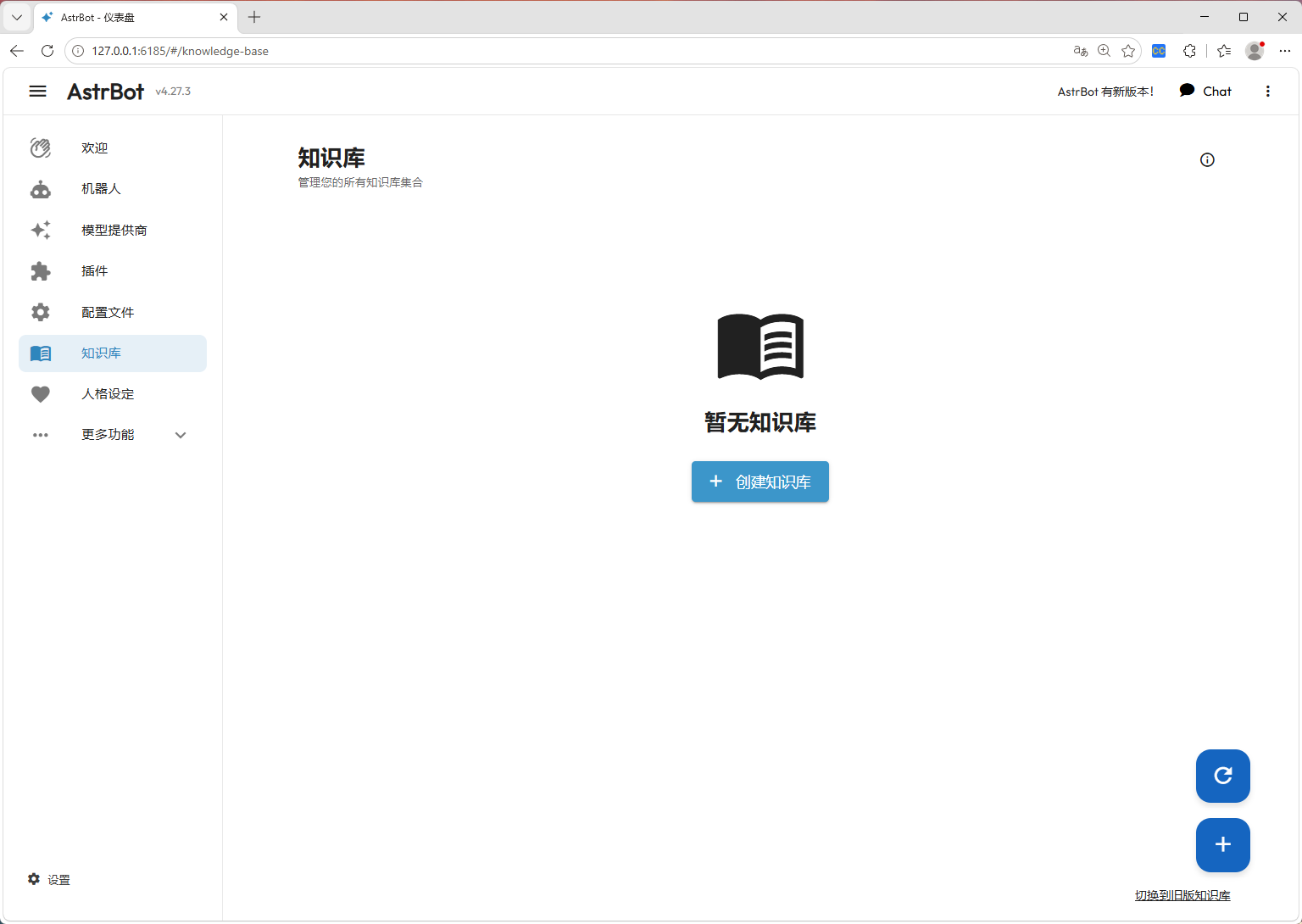Click the three-dot icon beside 更多功能

pos(41,435)
